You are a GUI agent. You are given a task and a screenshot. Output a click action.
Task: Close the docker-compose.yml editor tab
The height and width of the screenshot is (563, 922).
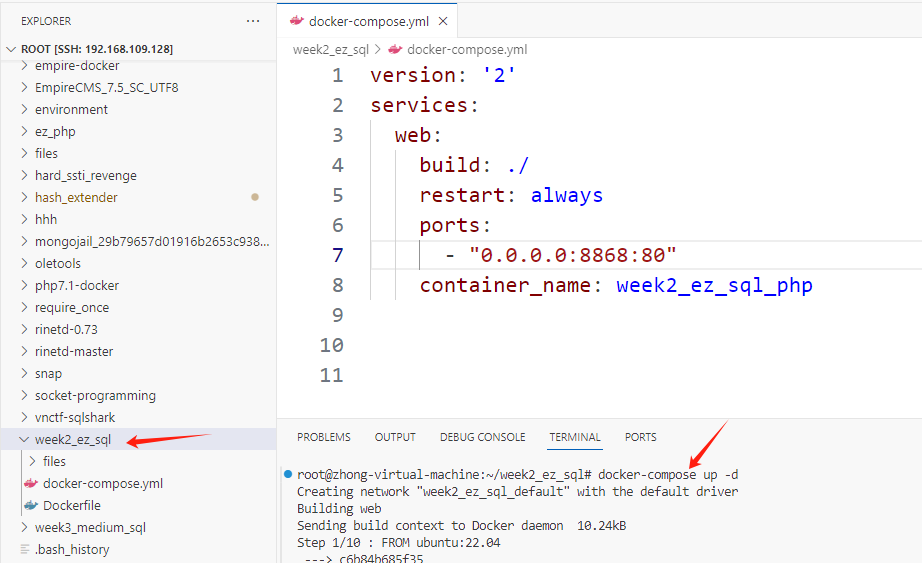click(x=443, y=21)
